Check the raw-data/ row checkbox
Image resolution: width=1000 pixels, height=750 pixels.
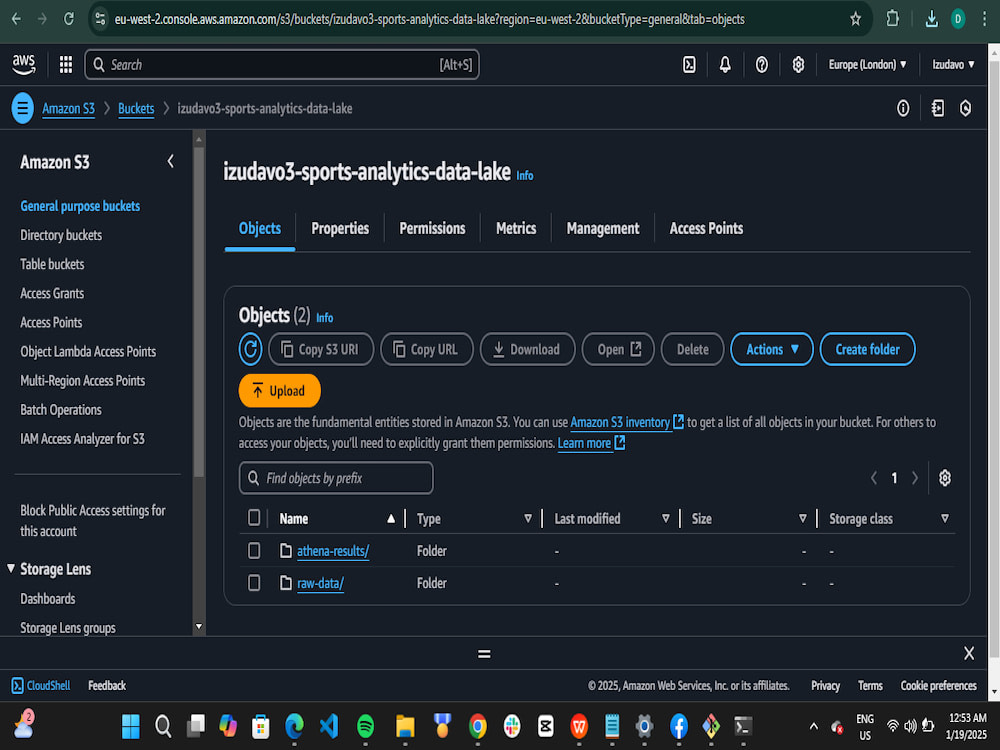click(x=254, y=582)
